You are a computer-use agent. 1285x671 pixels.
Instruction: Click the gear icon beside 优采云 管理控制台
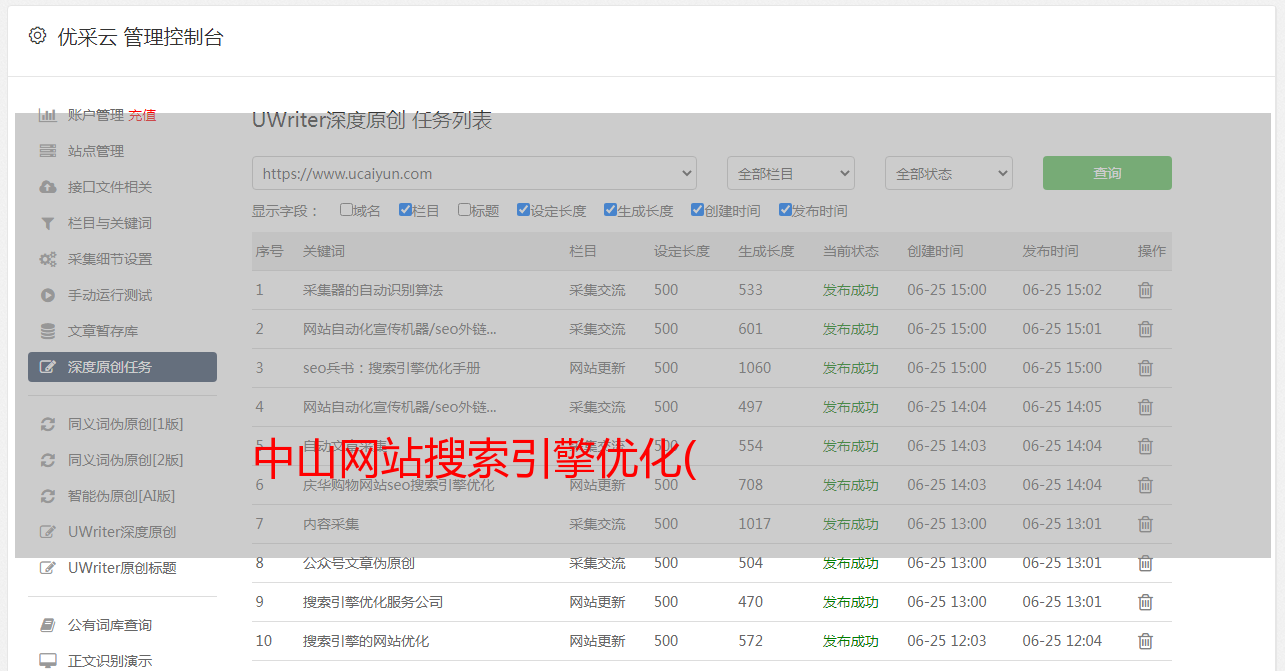37,36
